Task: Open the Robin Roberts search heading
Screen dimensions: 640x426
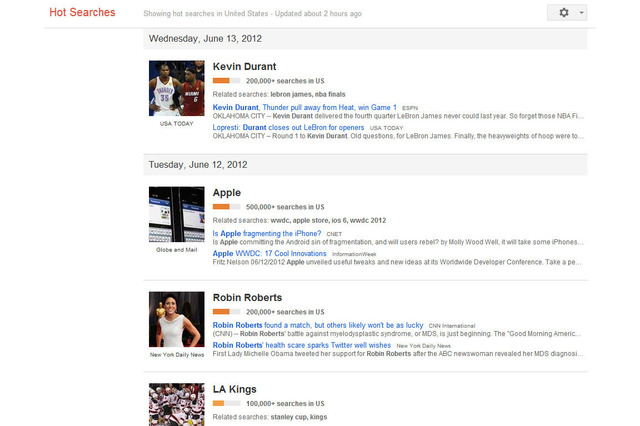Action: pos(247,297)
